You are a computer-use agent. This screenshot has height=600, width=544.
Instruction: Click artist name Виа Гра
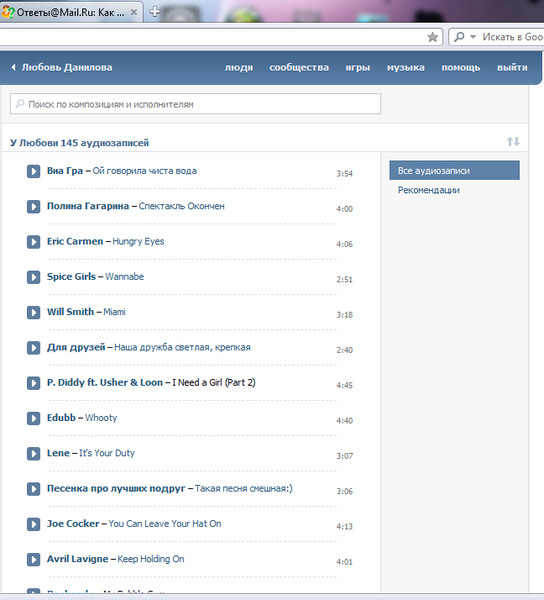[65, 171]
